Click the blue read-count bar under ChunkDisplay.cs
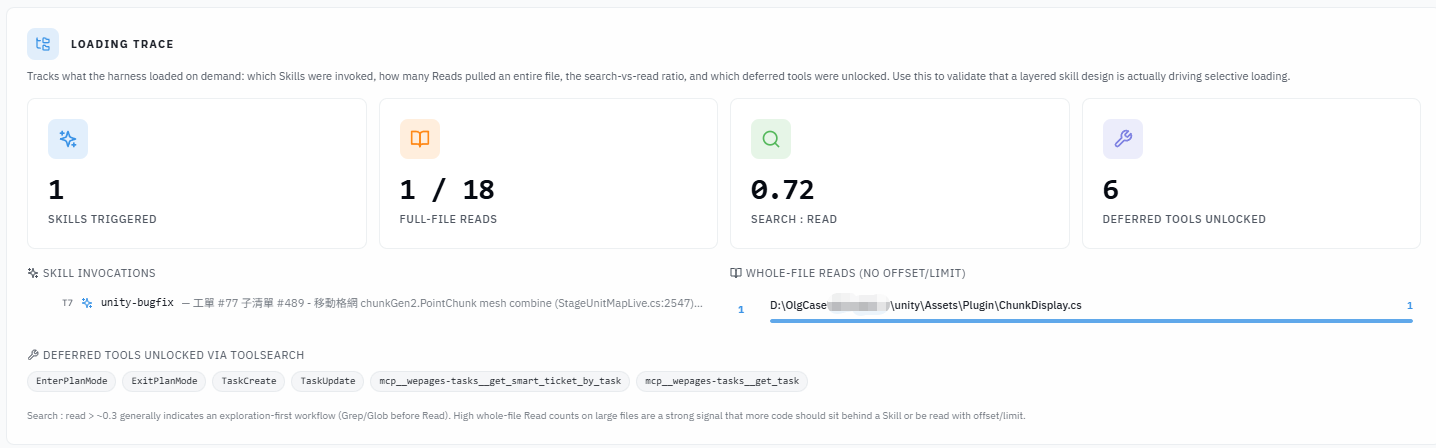 point(1091,321)
